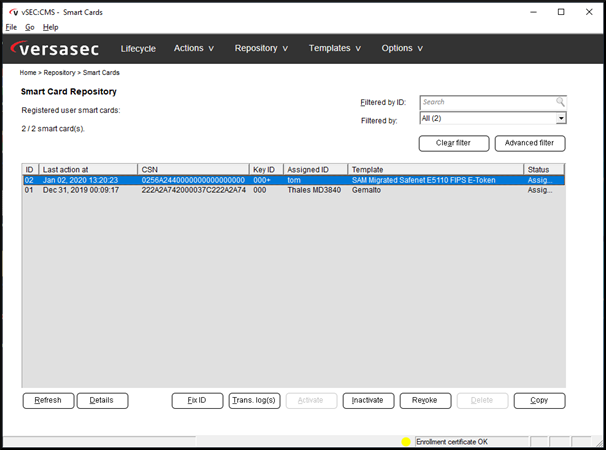Screen dimensions: 606x450
Task: Click Repository in the breadcrumb
Action: [x=60, y=73]
